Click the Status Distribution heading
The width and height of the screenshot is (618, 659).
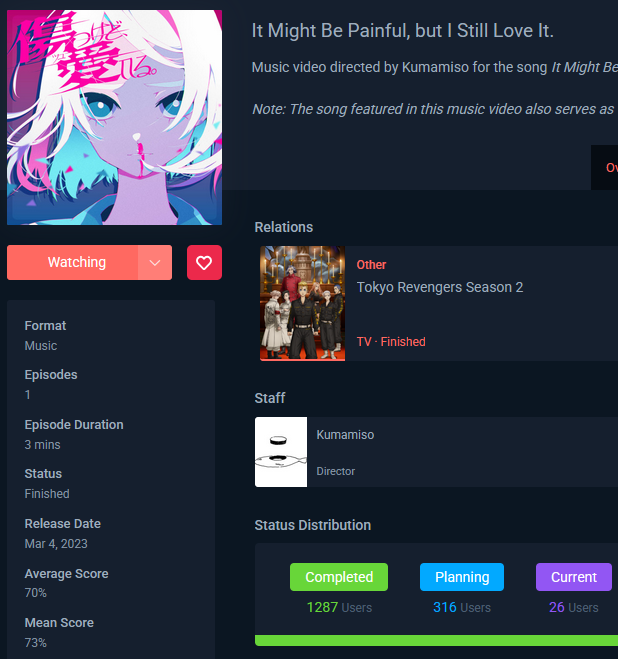coord(313,525)
